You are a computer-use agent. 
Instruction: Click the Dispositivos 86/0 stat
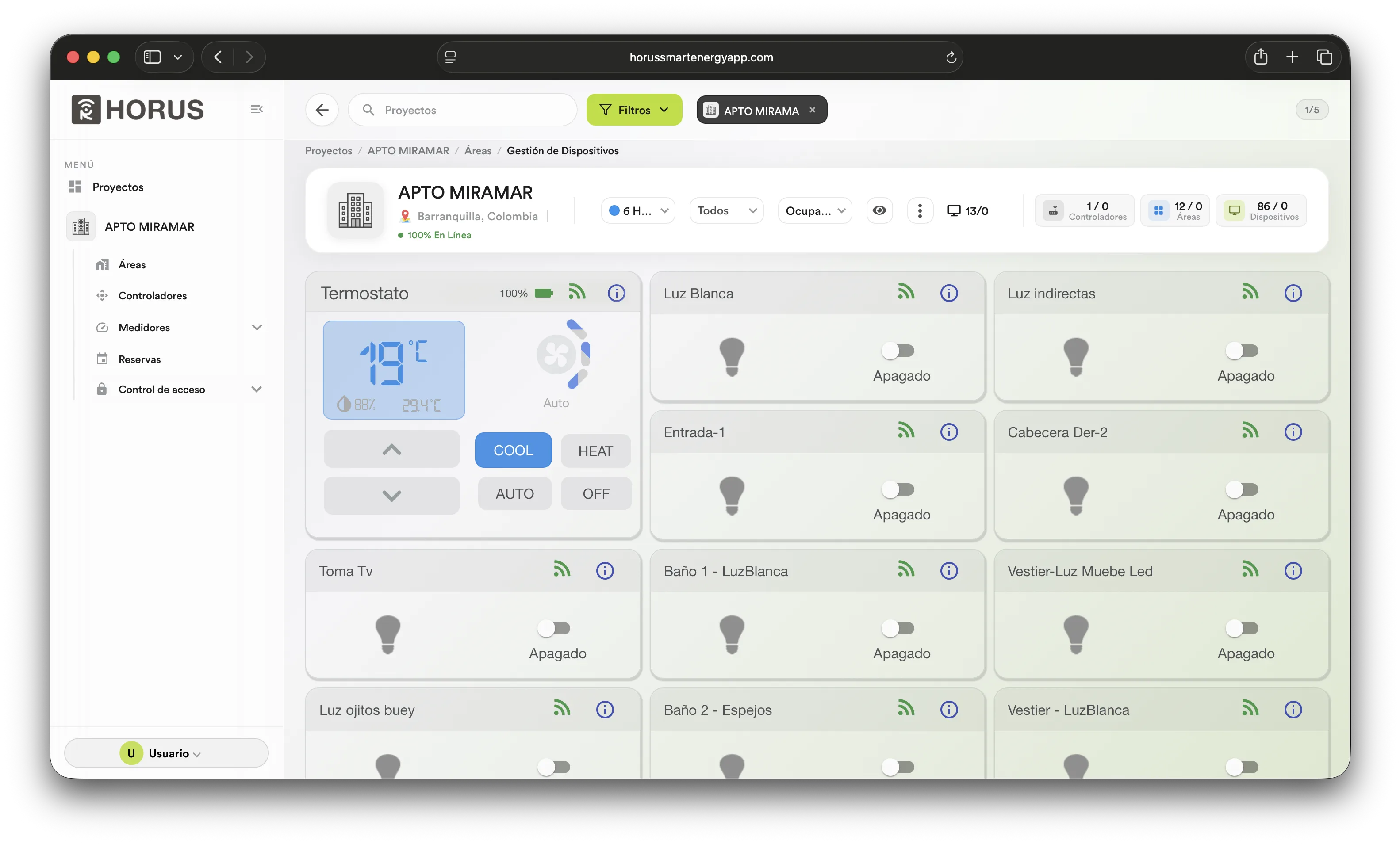1261,211
